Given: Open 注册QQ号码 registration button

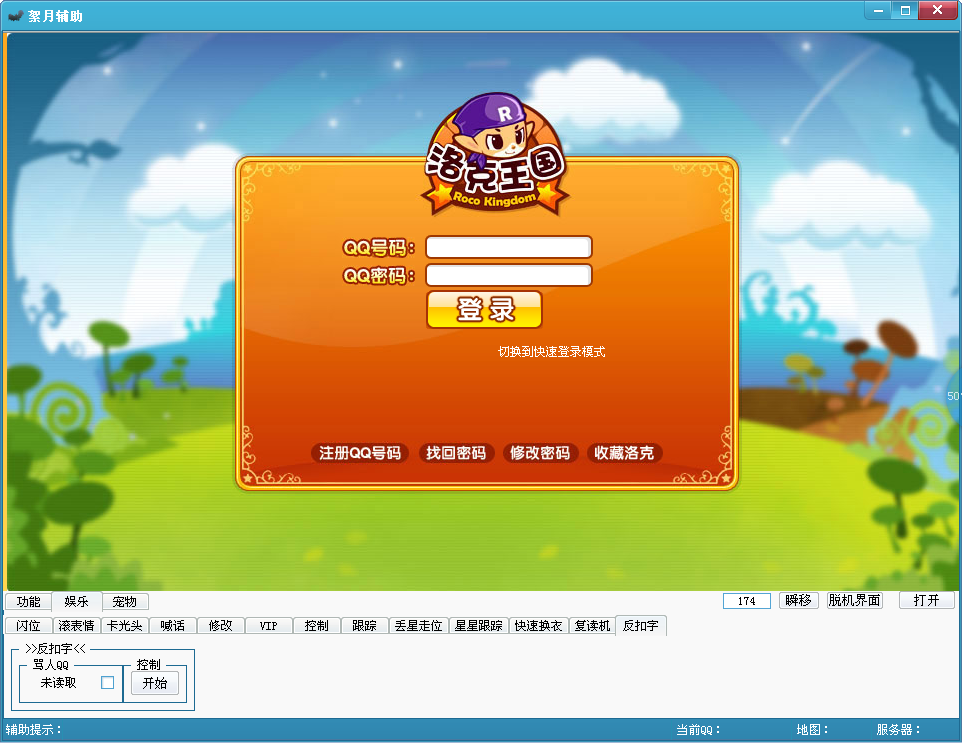Looking at the screenshot, I should tap(360, 453).
